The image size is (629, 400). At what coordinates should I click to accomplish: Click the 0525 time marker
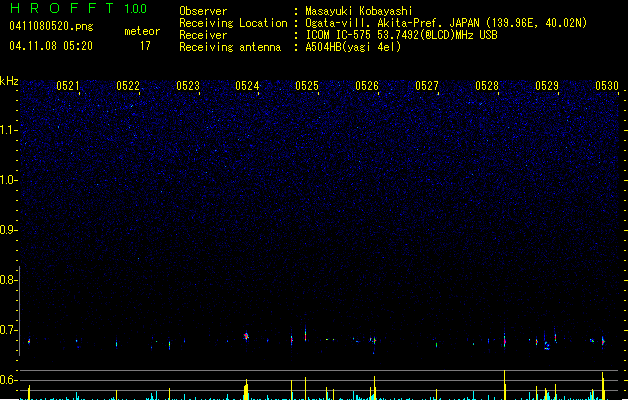tap(307, 86)
